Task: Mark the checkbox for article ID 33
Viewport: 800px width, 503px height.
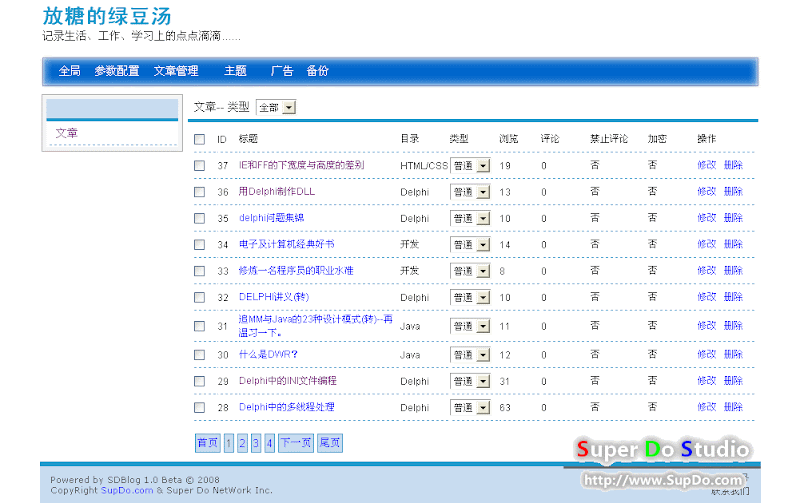Action: (x=199, y=271)
